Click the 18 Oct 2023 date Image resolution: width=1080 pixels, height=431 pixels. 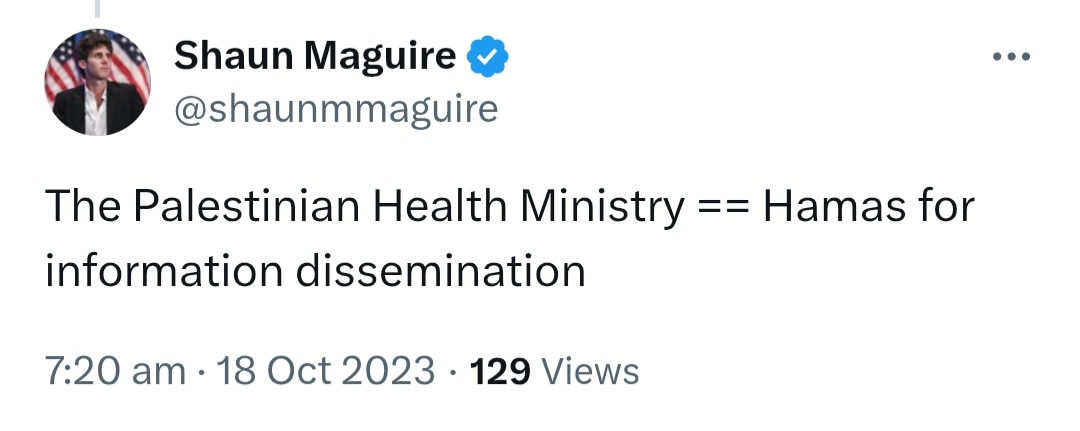coord(326,371)
